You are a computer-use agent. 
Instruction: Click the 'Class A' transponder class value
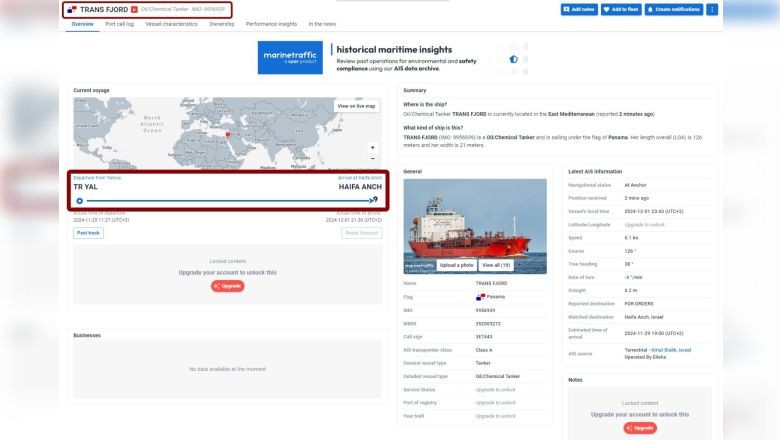coord(484,350)
